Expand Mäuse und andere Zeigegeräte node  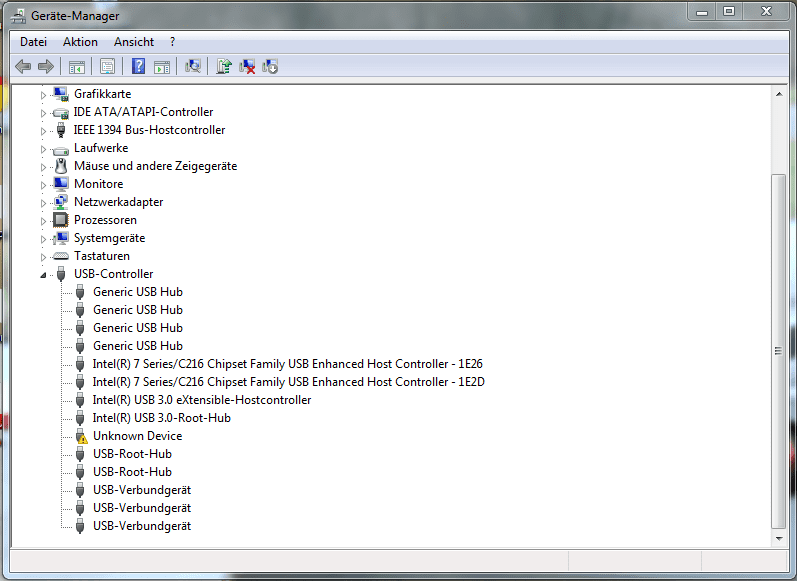tap(43, 167)
